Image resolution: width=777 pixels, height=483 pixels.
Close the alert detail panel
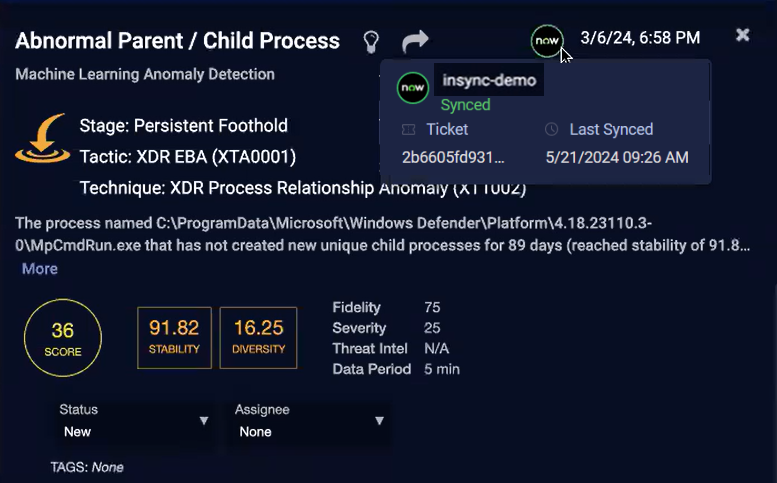point(742,35)
